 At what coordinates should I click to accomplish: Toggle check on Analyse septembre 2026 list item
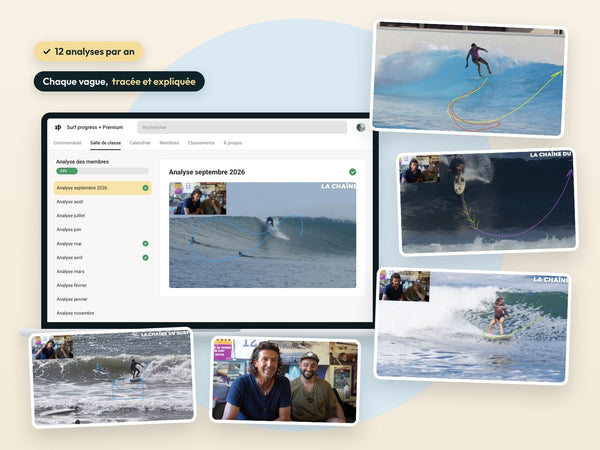click(145, 188)
